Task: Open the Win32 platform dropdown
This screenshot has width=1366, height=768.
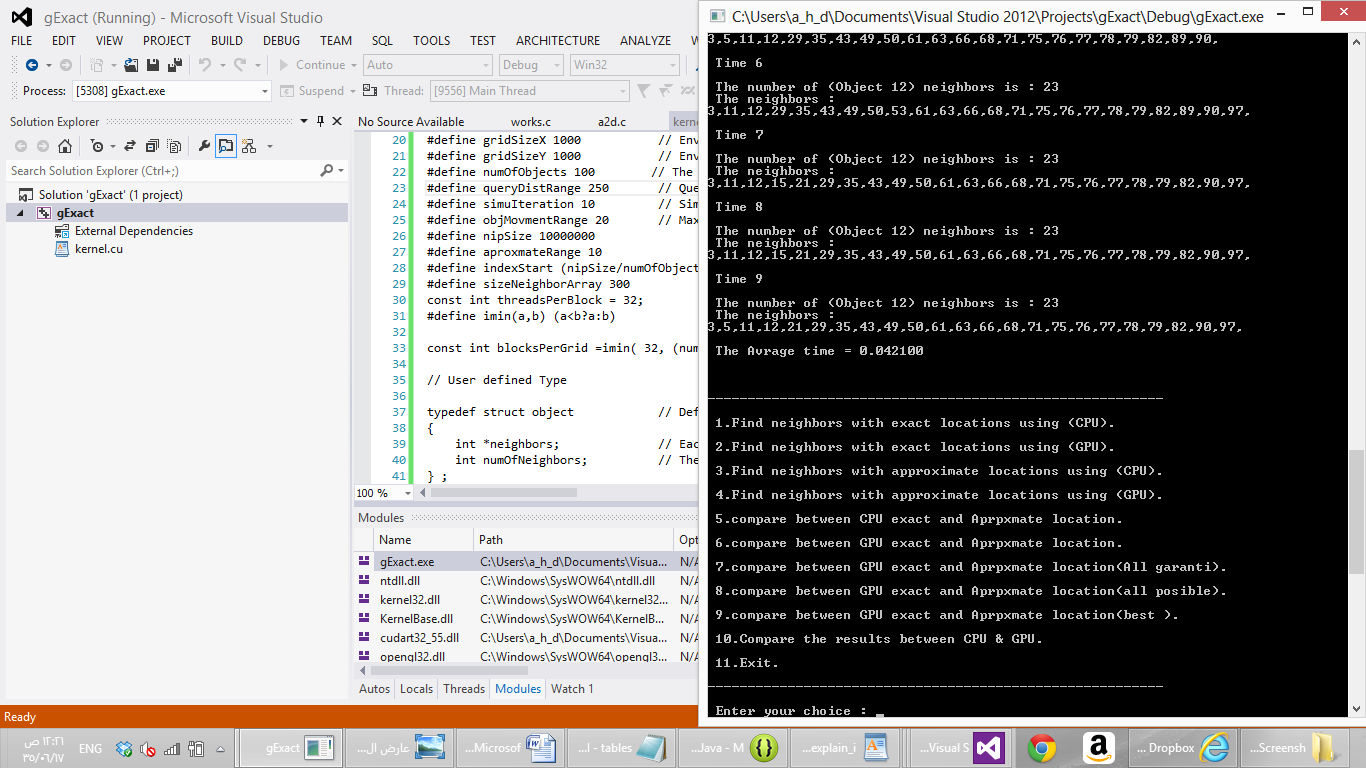Action: [624, 65]
